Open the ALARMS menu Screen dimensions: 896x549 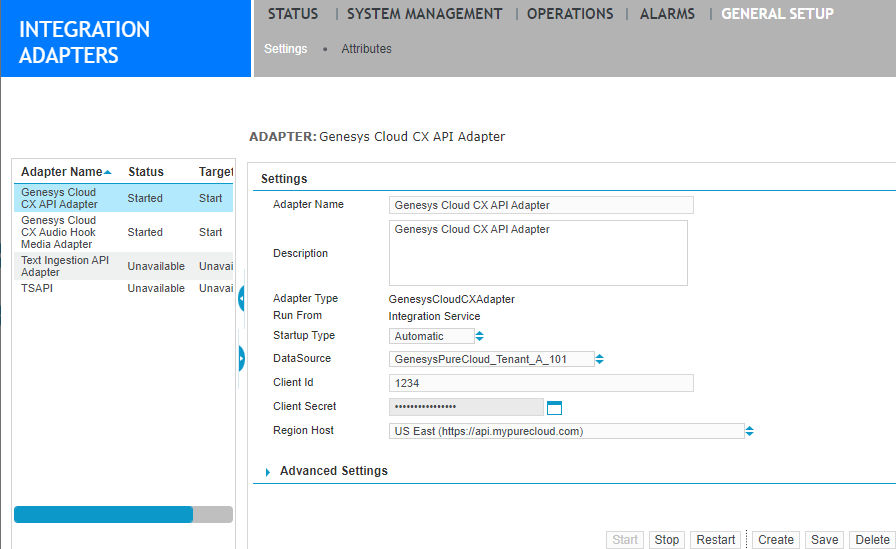pos(667,14)
